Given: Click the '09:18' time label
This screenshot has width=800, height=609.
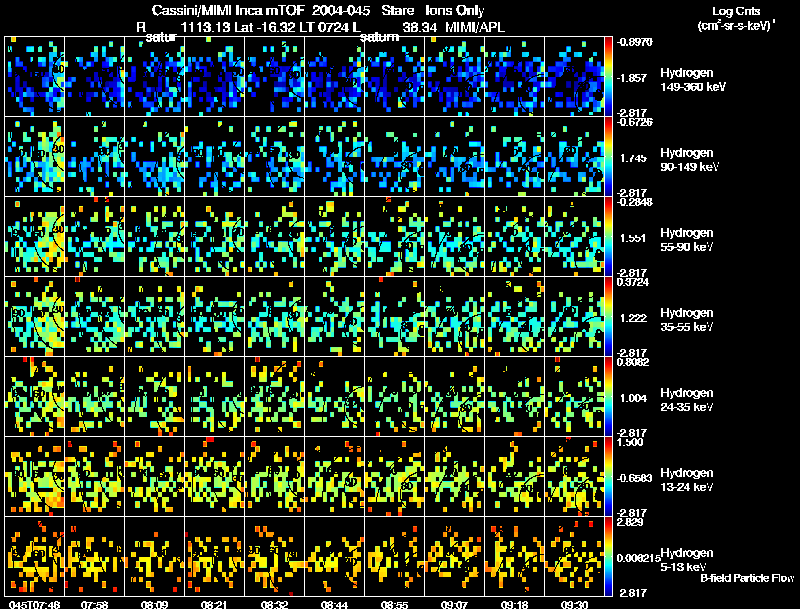Looking at the screenshot, I should tap(514, 604).
